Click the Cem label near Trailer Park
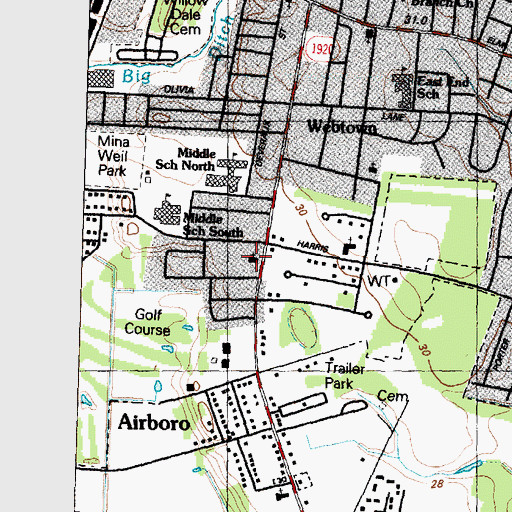 point(392,396)
